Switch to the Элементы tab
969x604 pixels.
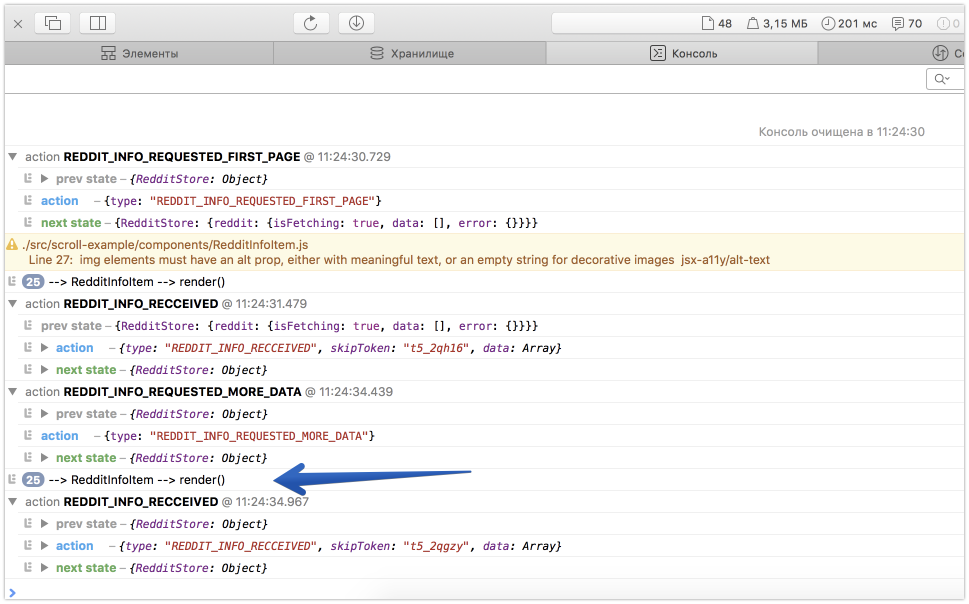(x=140, y=53)
